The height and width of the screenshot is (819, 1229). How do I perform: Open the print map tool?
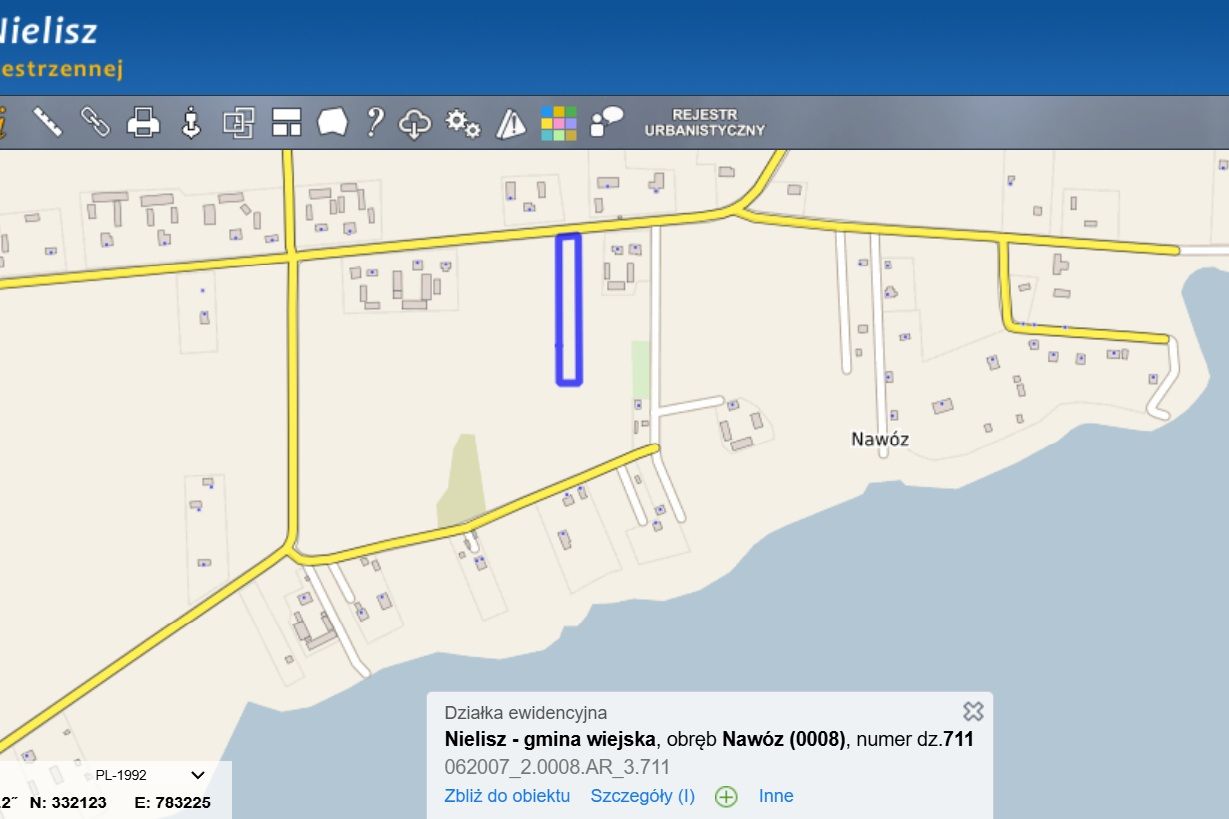click(x=143, y=122)
